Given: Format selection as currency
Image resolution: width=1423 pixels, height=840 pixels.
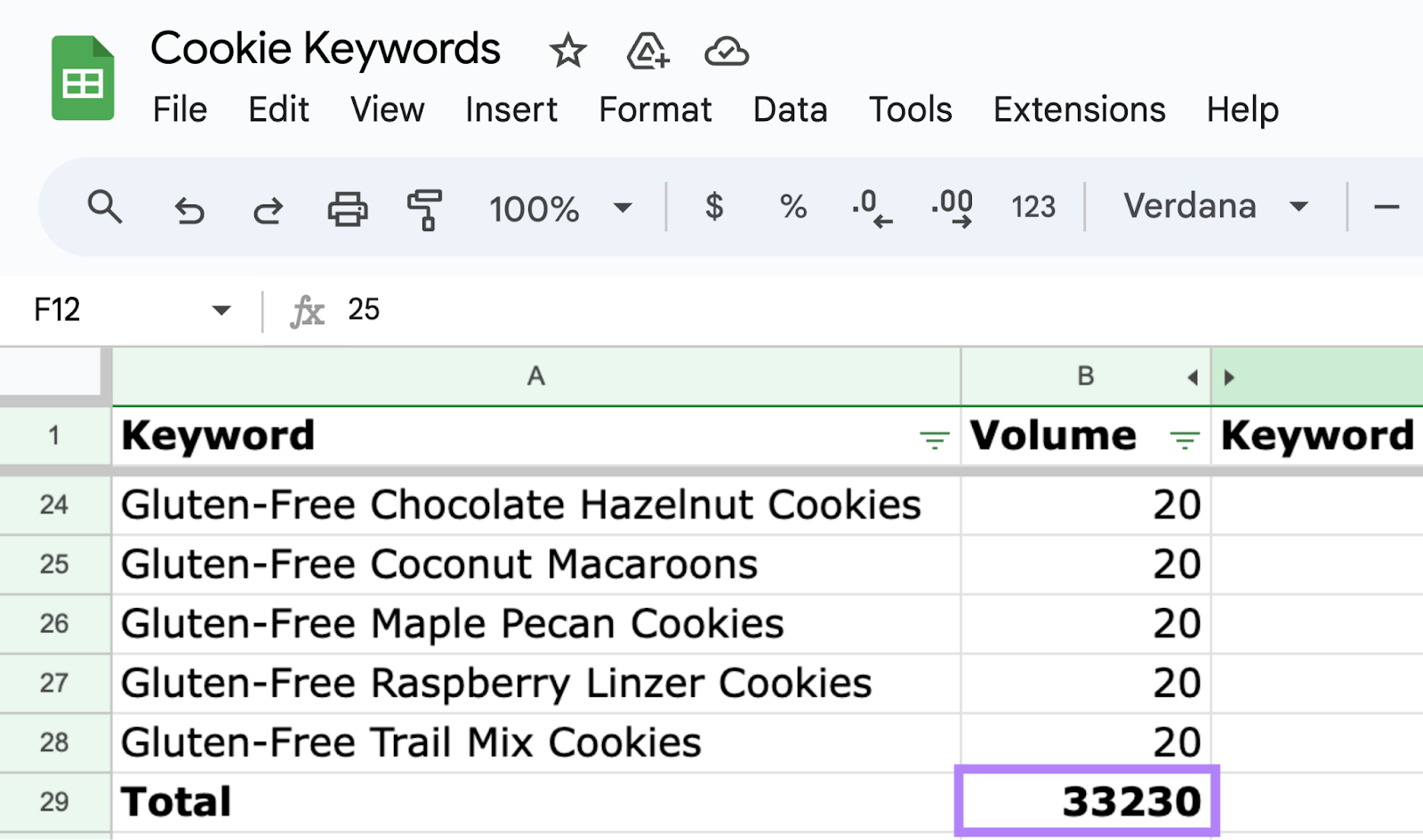Looking at the screenshot, I should [x=712, y=208].
